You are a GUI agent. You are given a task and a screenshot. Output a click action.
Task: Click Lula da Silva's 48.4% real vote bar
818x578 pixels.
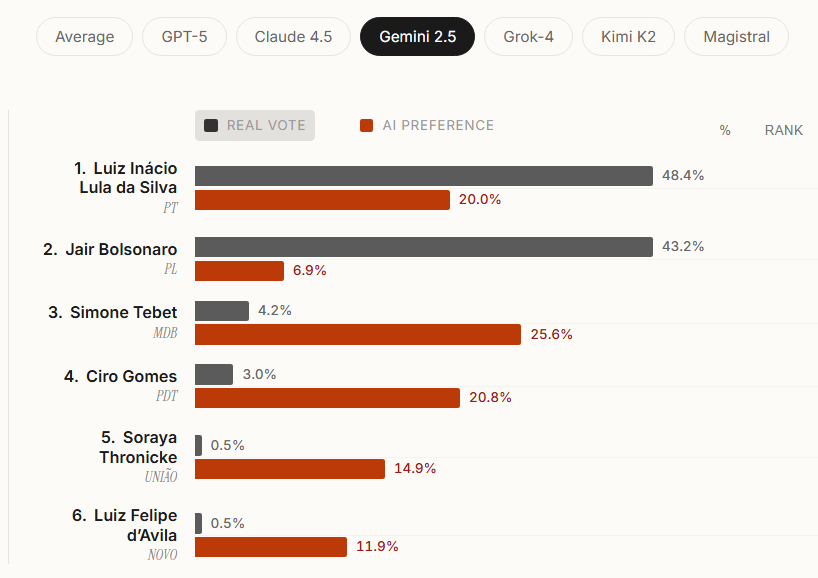(423, 176)
